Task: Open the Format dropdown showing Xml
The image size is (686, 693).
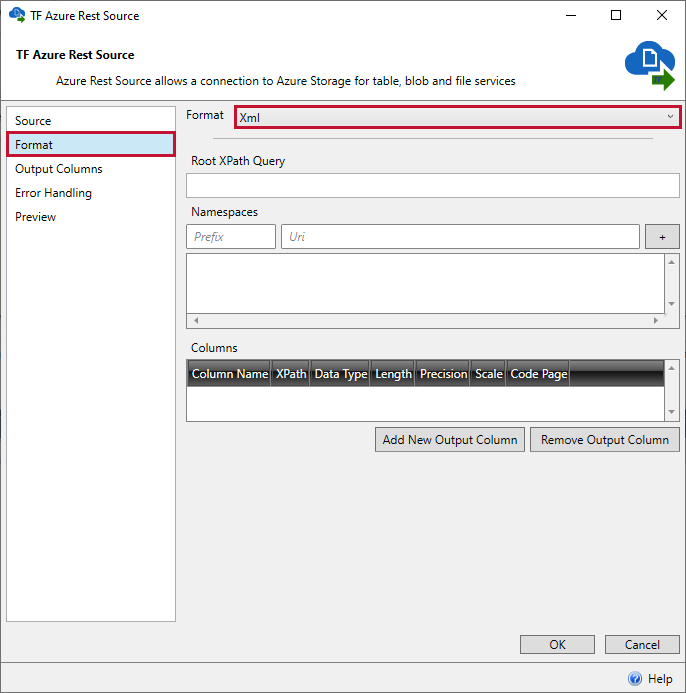Action: click(457, 118)
